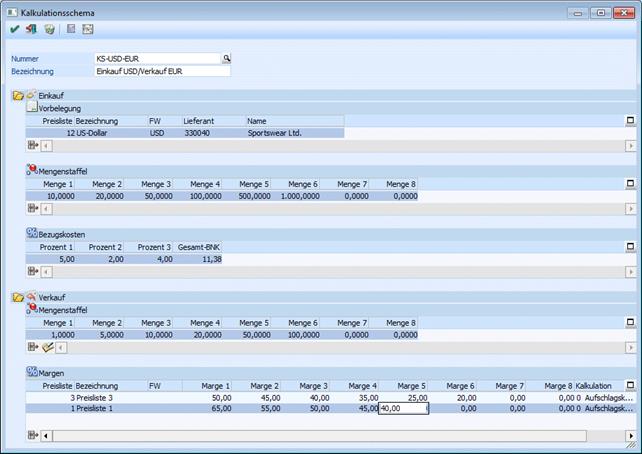Maximize the Margen grid via corner button
Screen dimensions: 642x454
tap(630, 385)
